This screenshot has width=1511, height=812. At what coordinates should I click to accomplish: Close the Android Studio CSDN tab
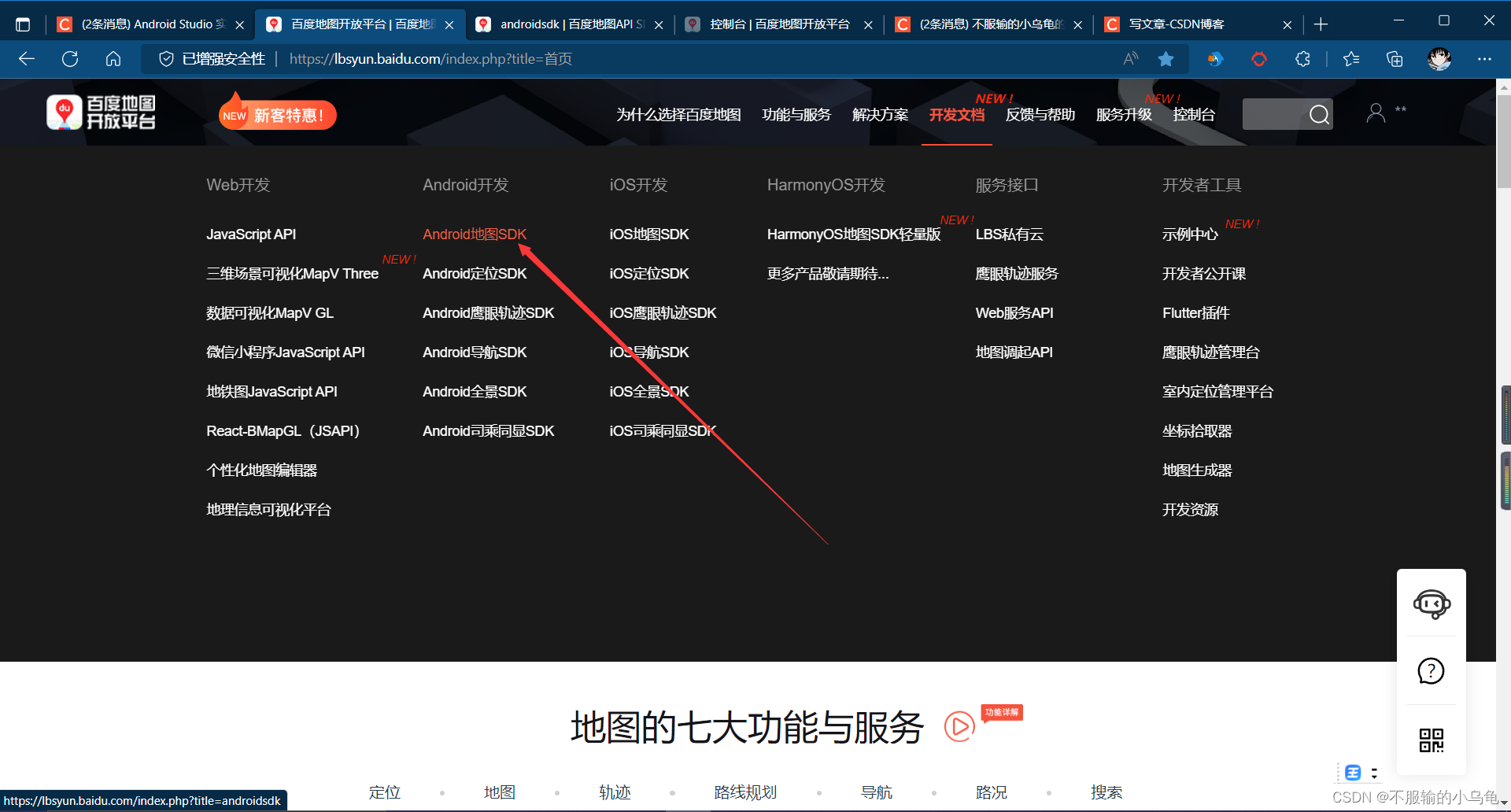(239, 25)
